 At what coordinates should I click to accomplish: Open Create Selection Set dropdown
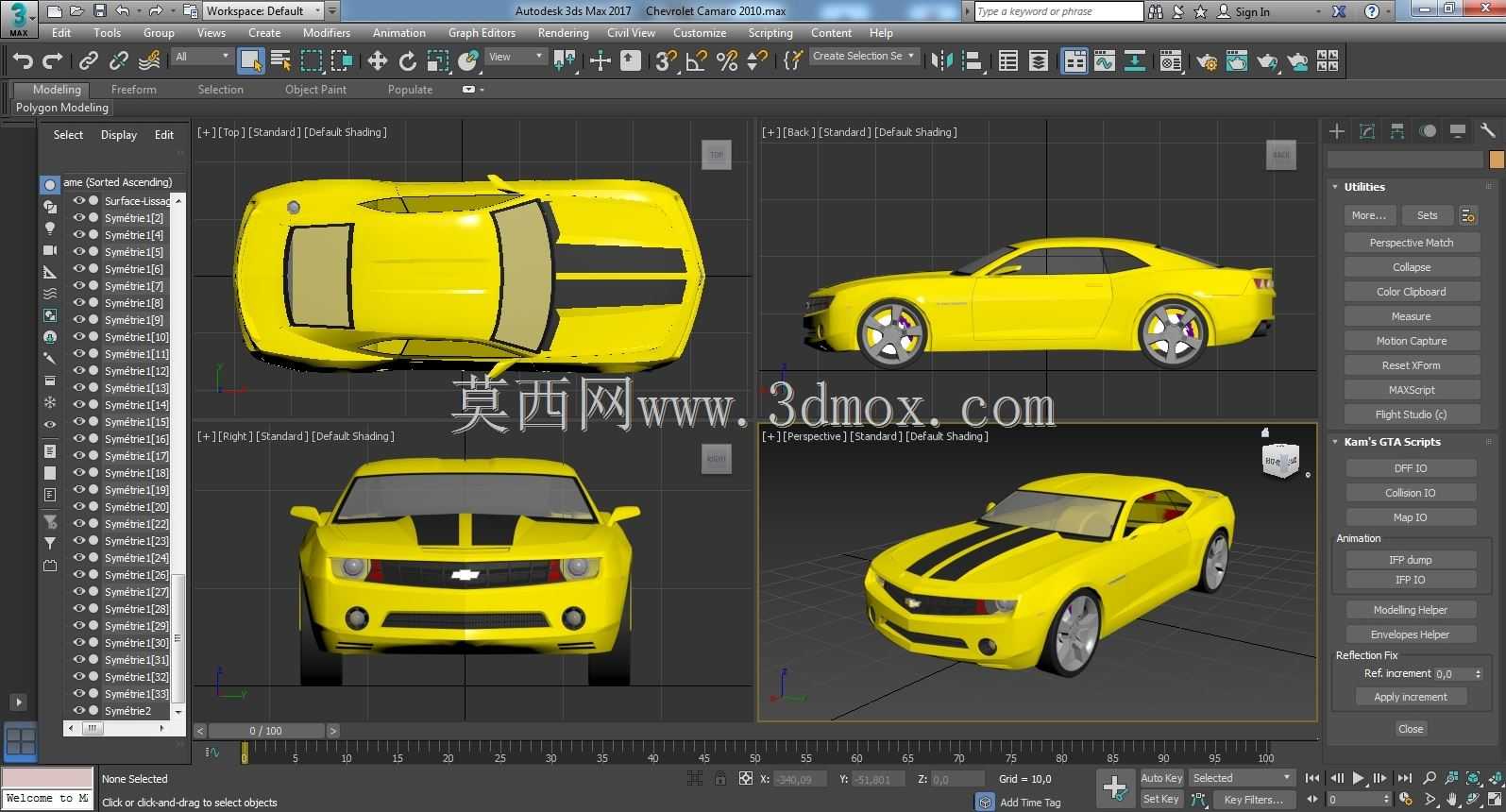(x=864, y=57)
